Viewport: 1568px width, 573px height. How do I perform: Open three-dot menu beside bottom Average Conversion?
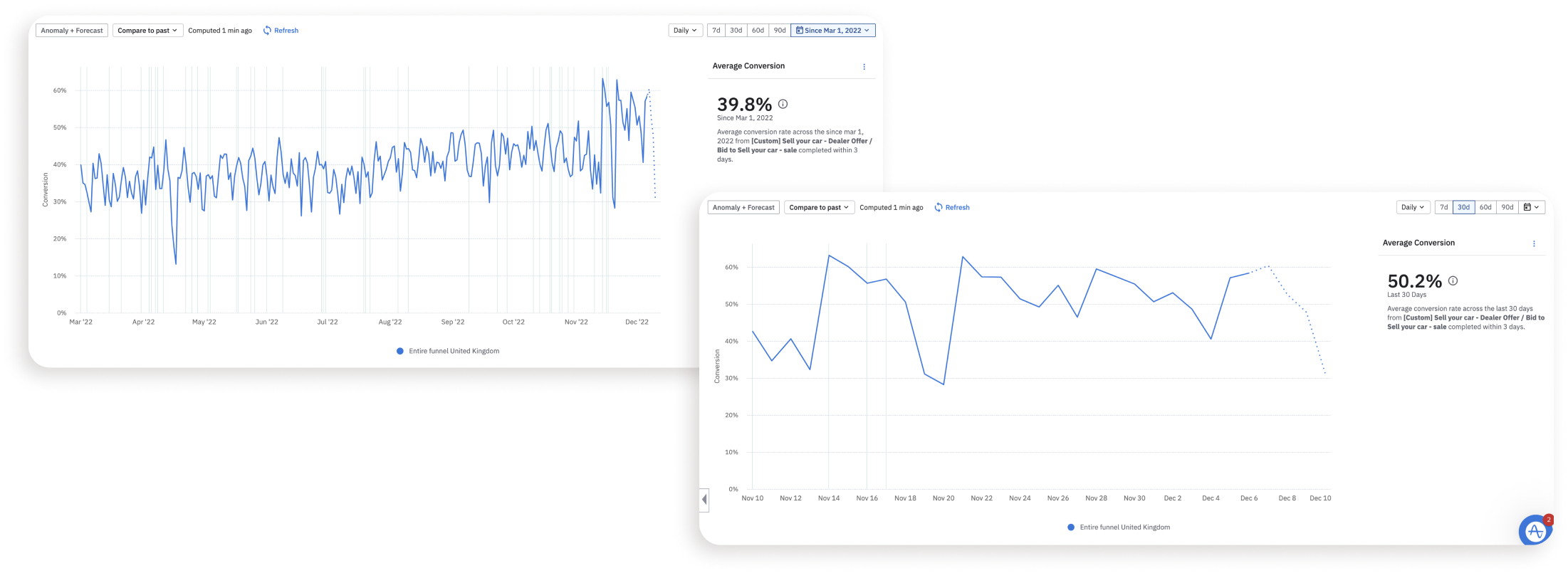pyautogui.click(x=1534, y=244)
